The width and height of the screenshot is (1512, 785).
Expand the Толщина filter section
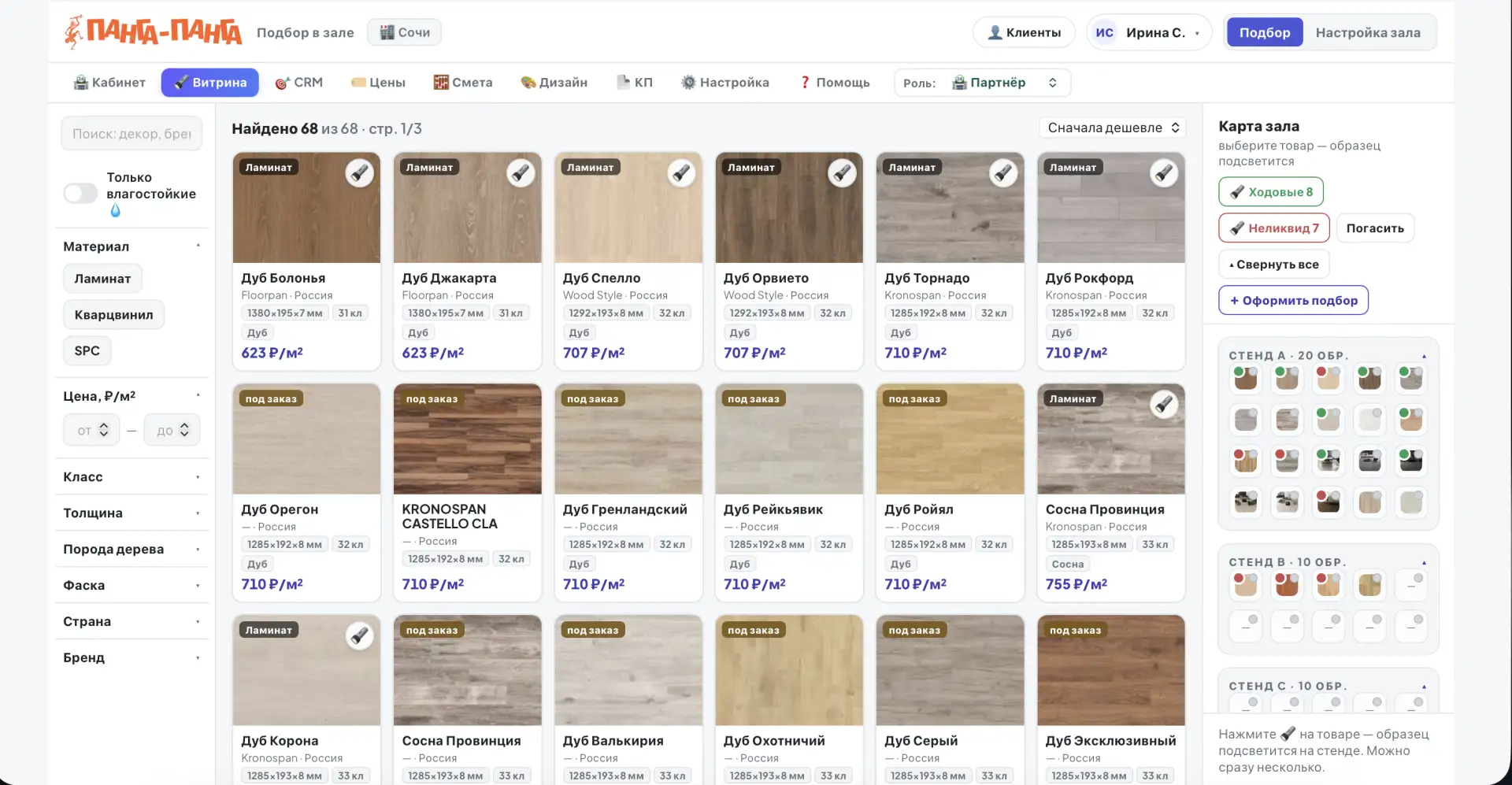[x=132, y=513]
